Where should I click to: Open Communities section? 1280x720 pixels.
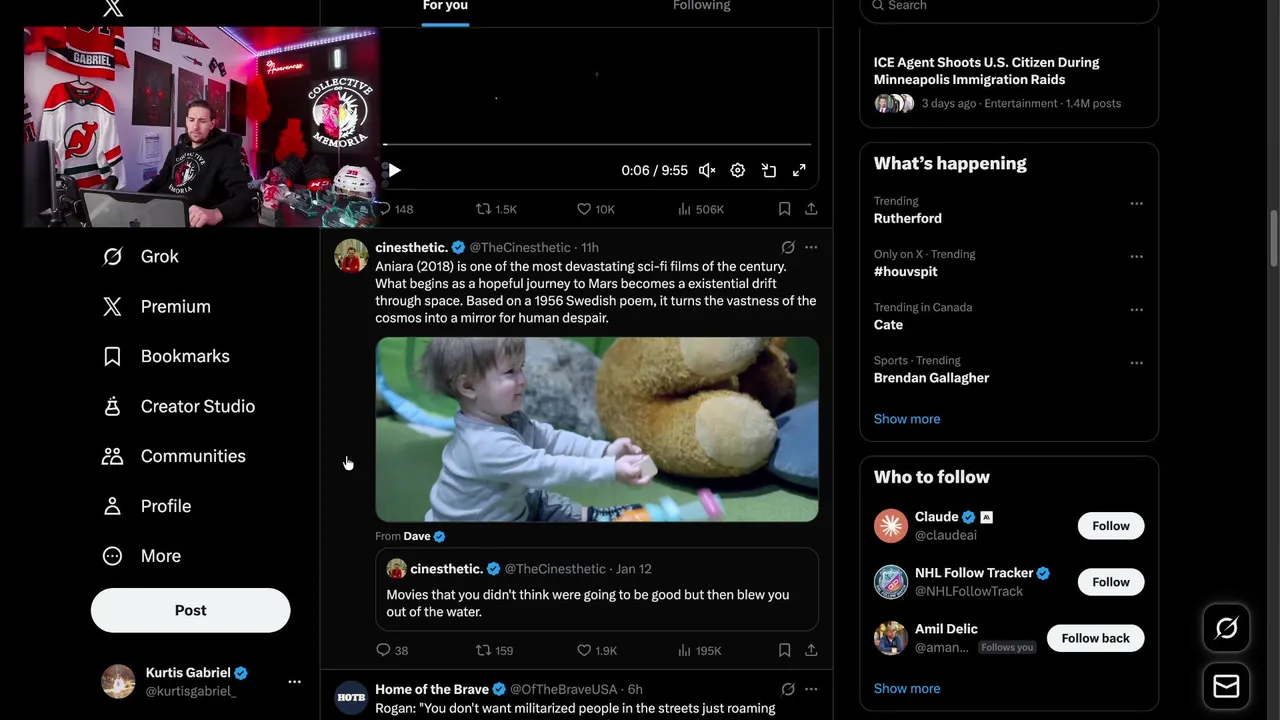pos(174,456)
